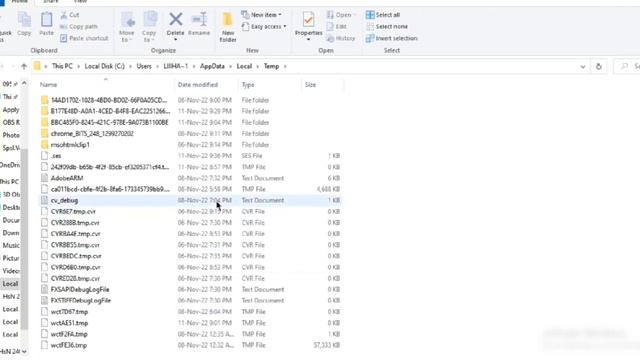Open the Copy to menu
This screenshot has height=360, width=640.
(x=149, y=27)
